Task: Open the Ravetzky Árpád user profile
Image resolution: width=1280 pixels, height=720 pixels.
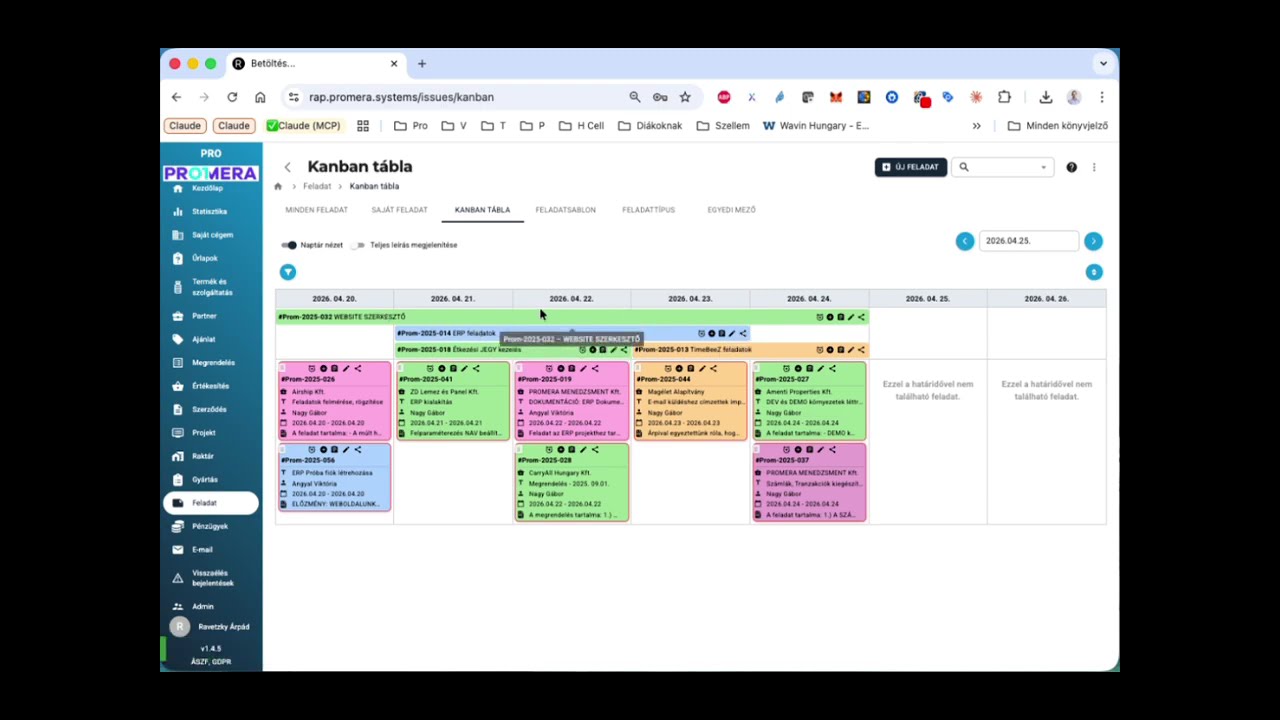Action: click(211, 627)
